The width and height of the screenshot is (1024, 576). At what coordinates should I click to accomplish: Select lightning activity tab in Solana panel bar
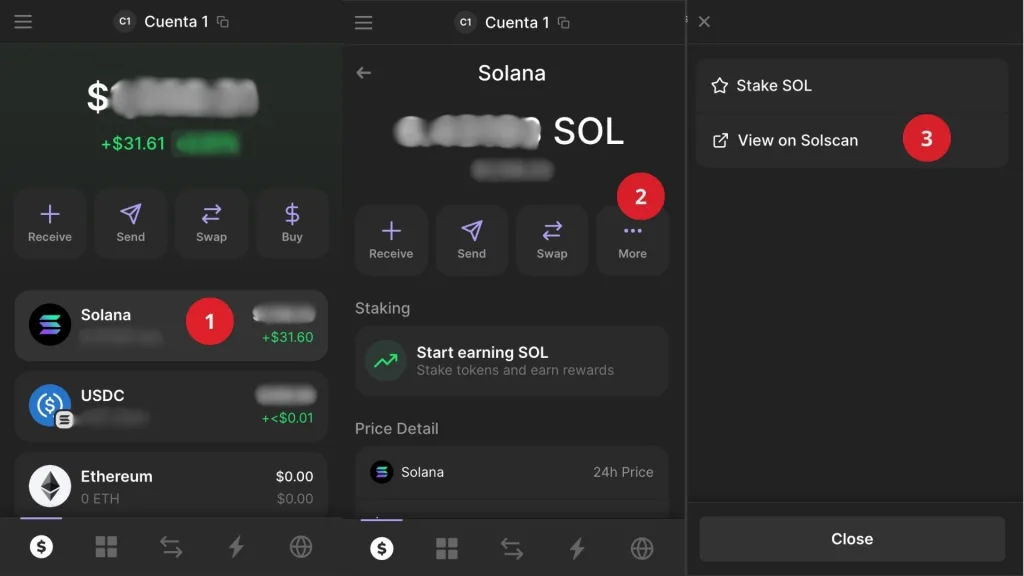pyautogui.click(x=577, y=549)
